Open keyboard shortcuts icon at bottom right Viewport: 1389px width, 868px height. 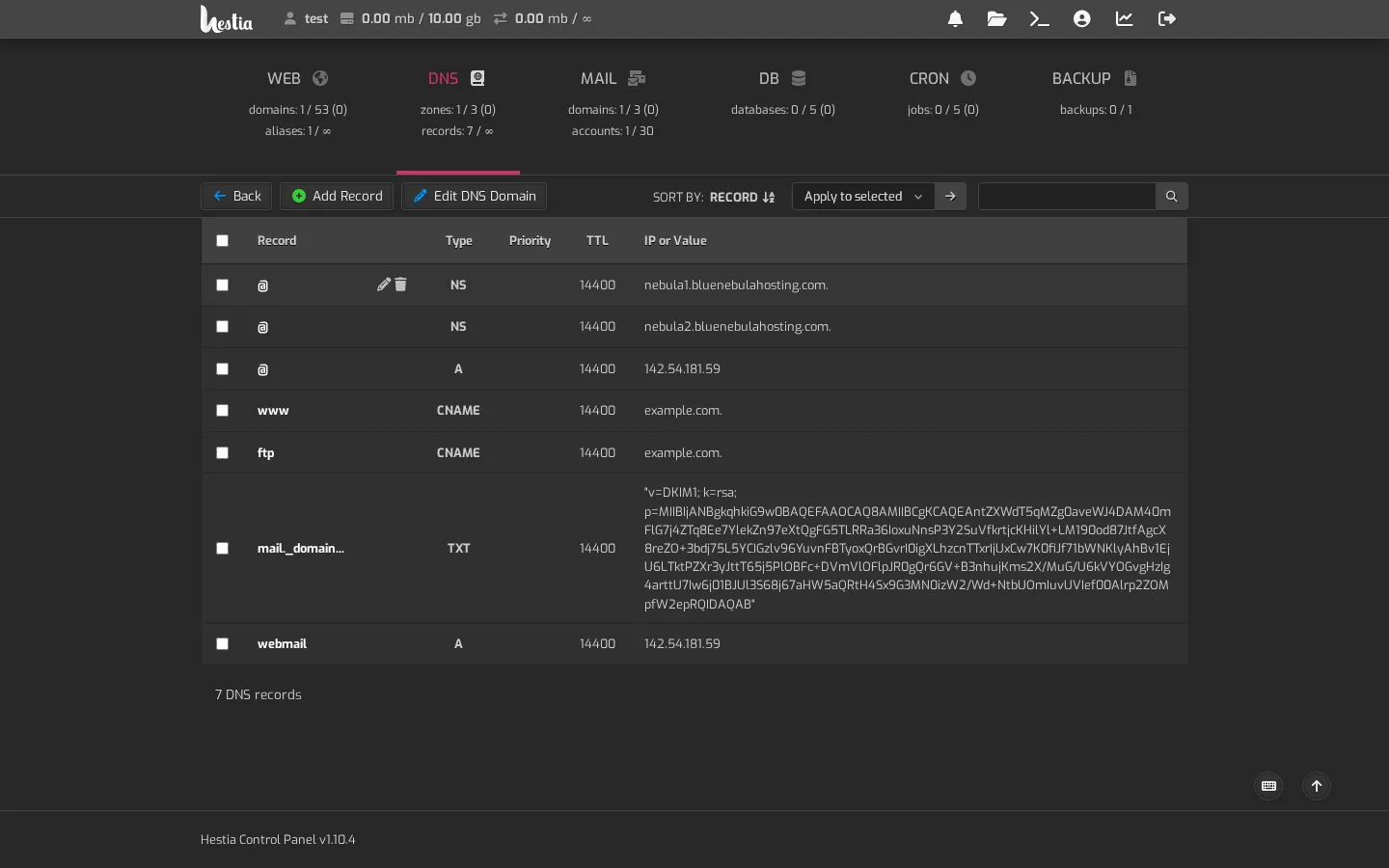coord(1269,786)
